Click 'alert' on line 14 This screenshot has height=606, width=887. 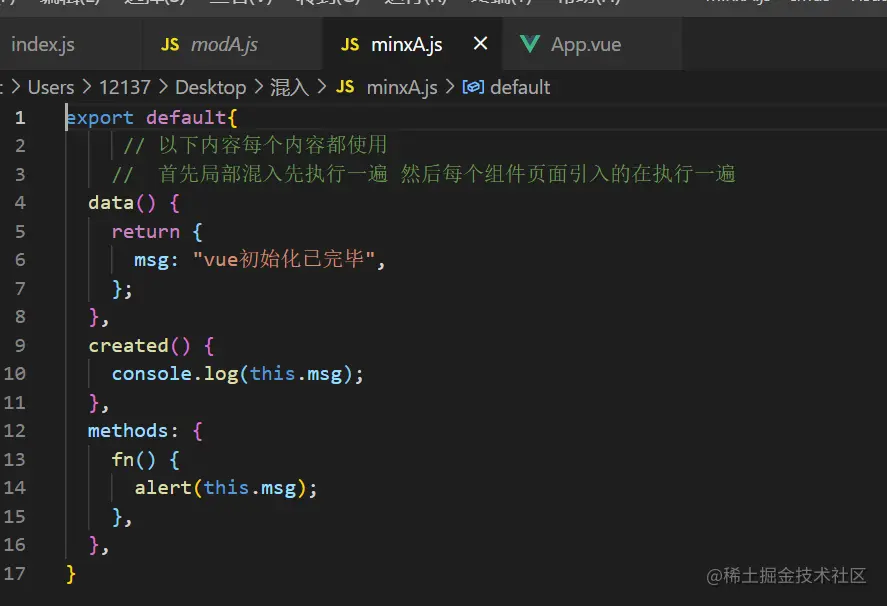(163, 488)
